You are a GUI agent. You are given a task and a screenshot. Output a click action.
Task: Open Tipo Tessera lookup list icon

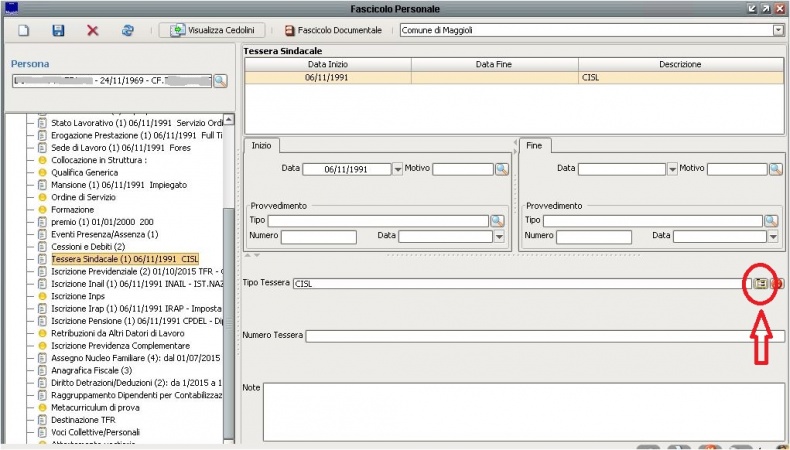(761, 284)
